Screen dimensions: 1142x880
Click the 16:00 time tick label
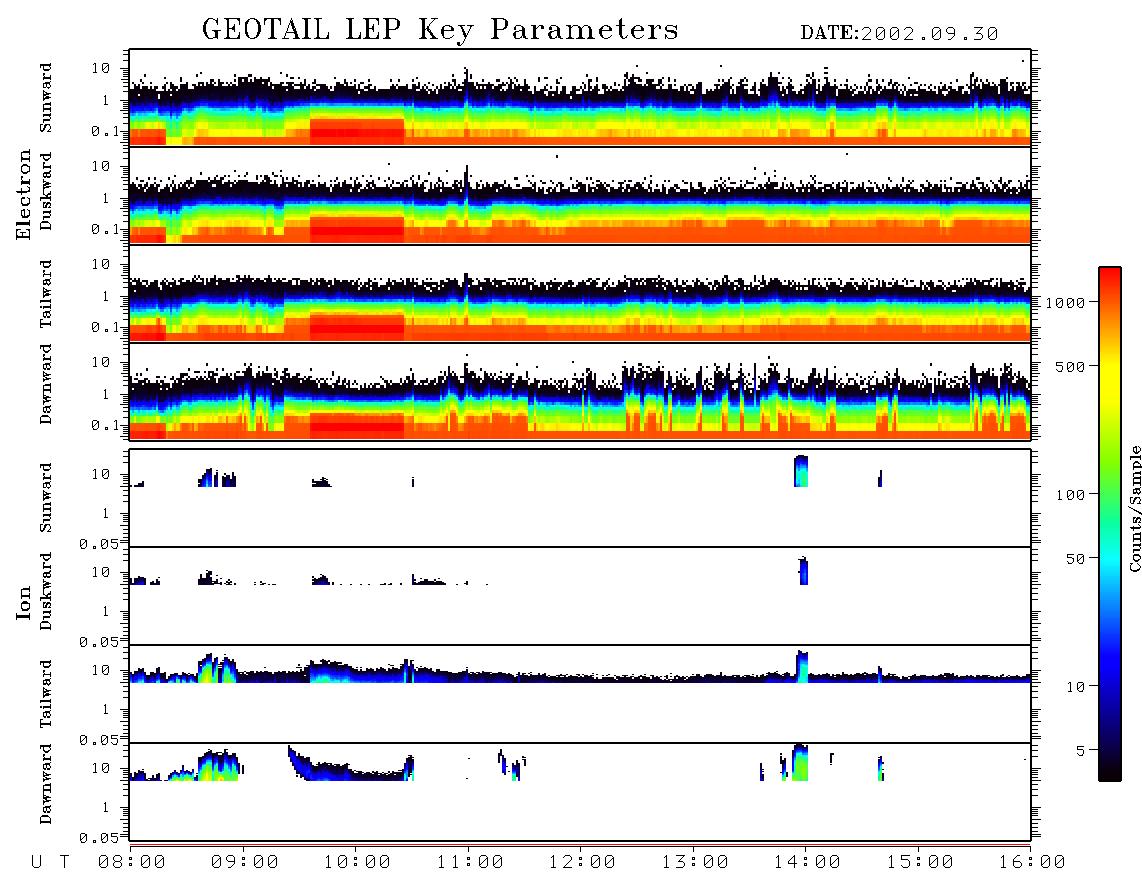pyautogui.click(x=1032, y=862)
